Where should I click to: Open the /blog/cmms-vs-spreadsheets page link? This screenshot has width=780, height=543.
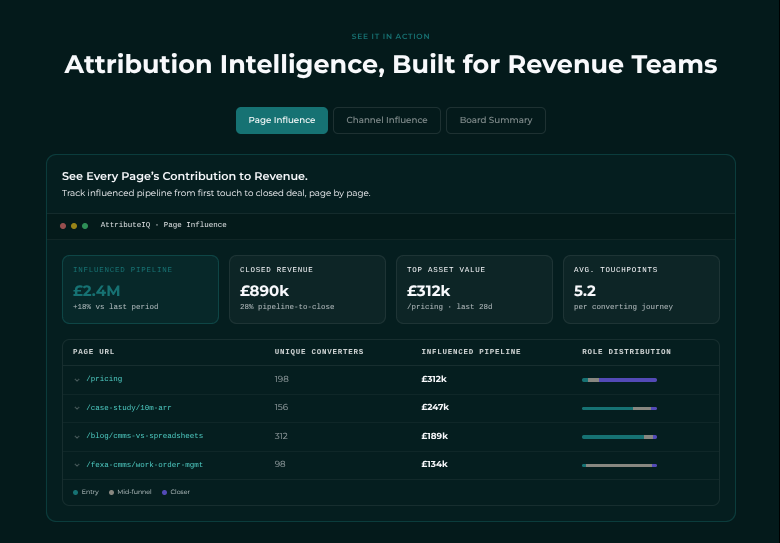pos(144,436)
